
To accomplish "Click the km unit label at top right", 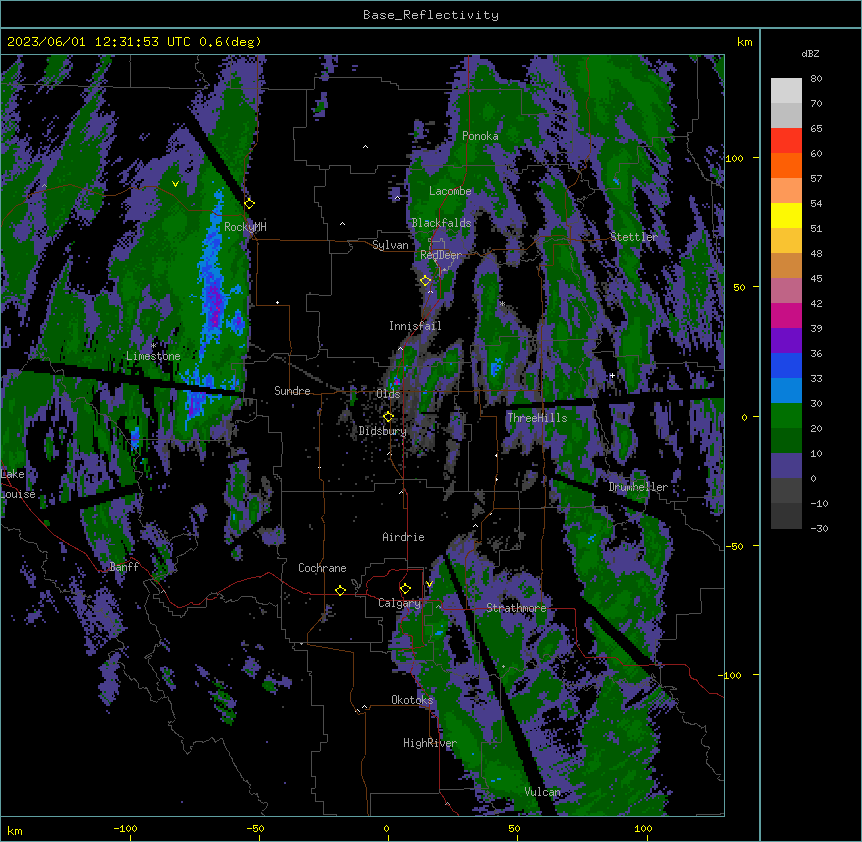I will (x=744, y=42).
